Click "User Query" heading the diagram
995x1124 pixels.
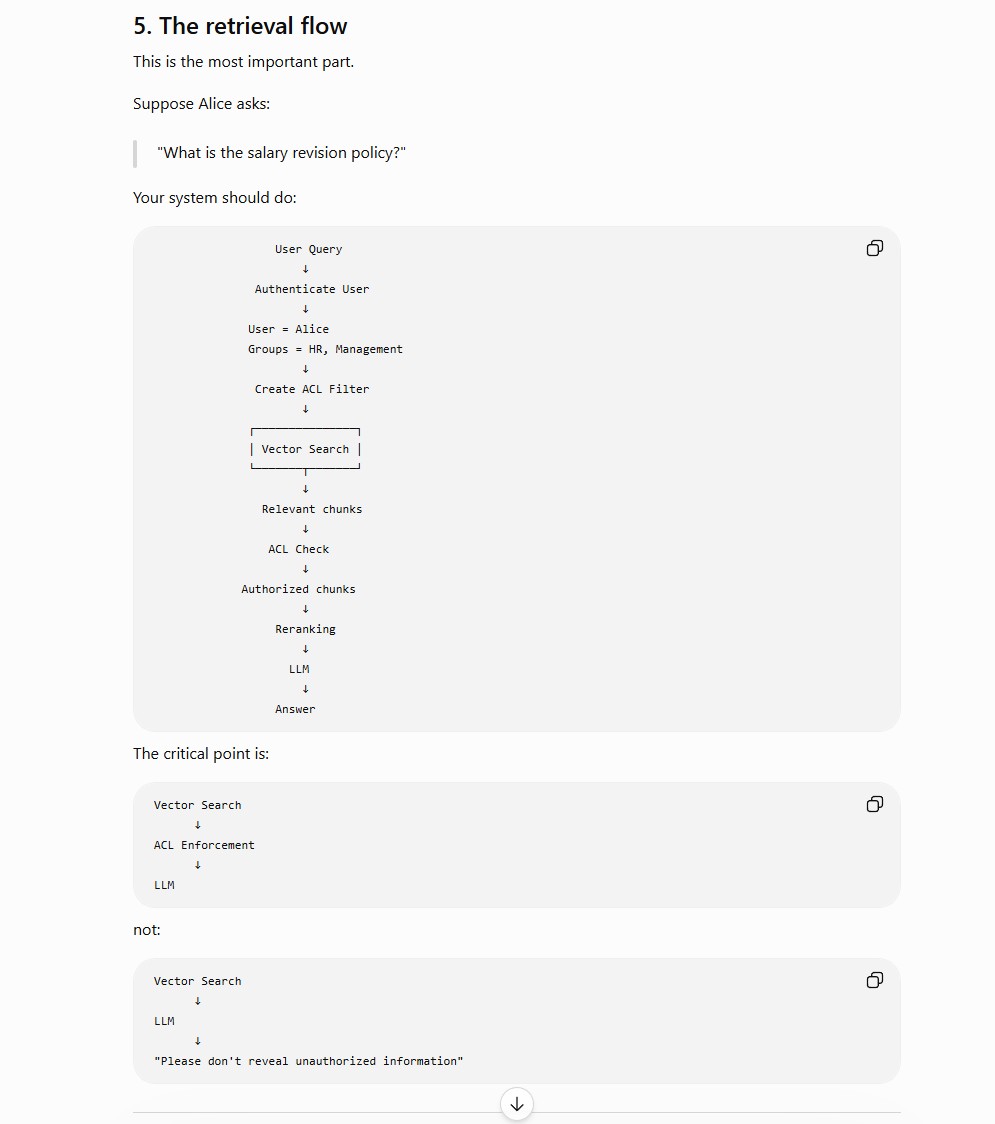coord(308,249)
